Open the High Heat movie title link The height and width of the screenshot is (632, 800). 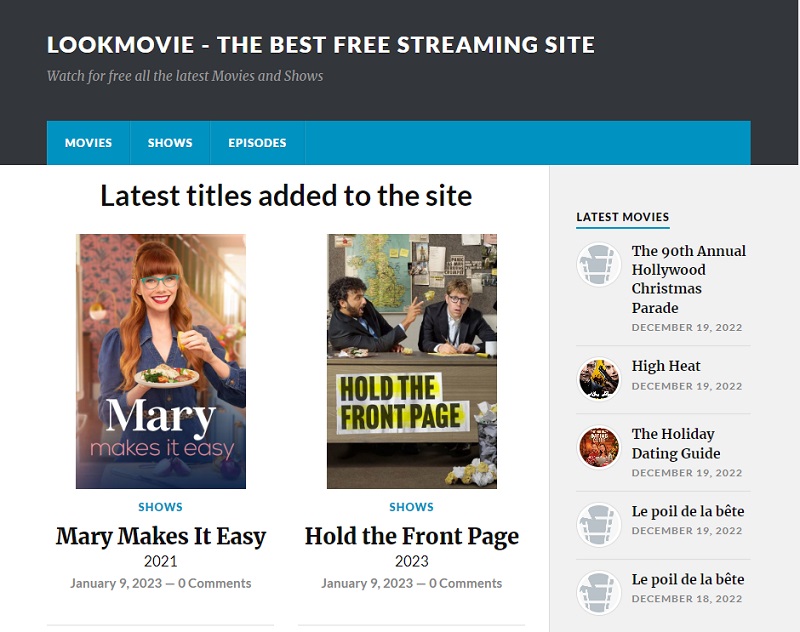(x=666, y=366)
